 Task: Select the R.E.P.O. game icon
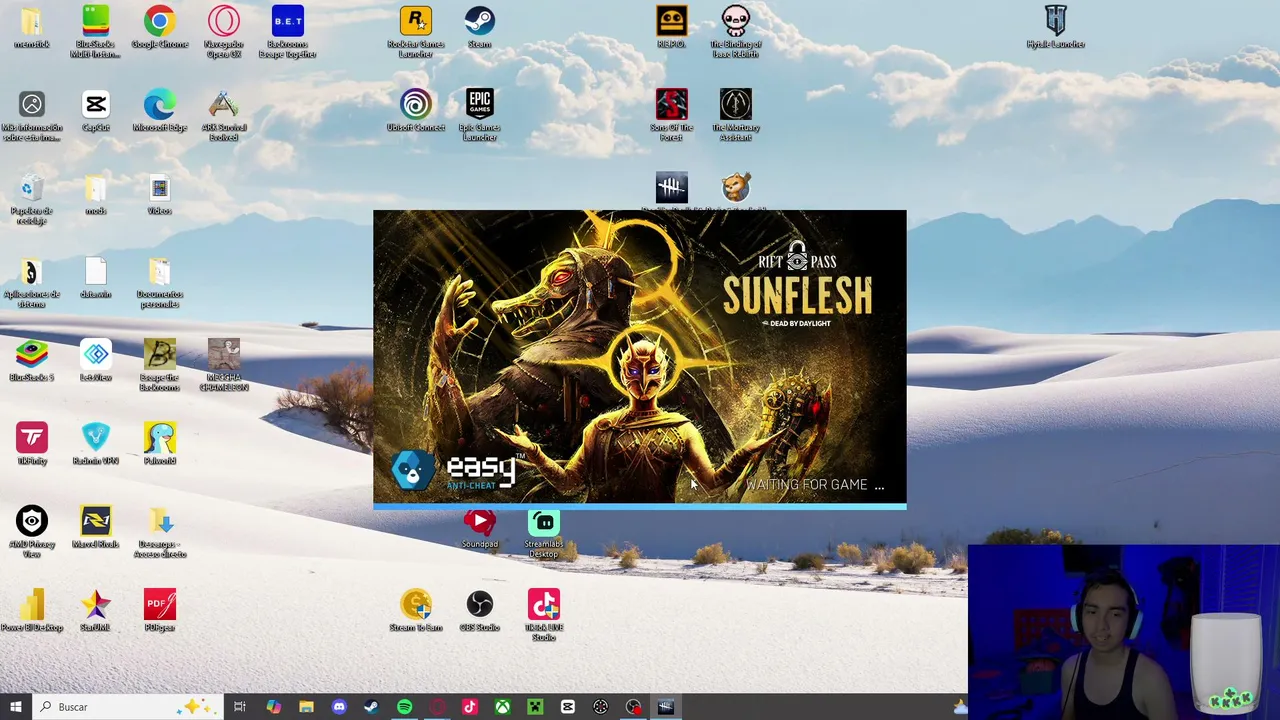671,28
